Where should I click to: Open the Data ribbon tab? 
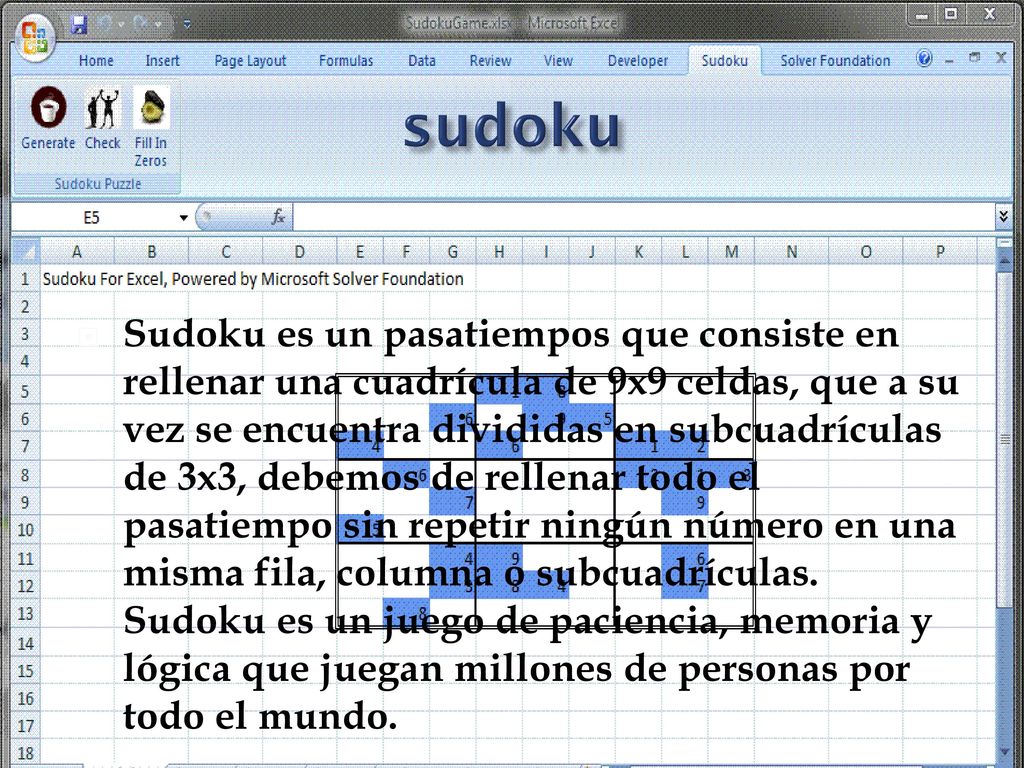pos(421,61)
